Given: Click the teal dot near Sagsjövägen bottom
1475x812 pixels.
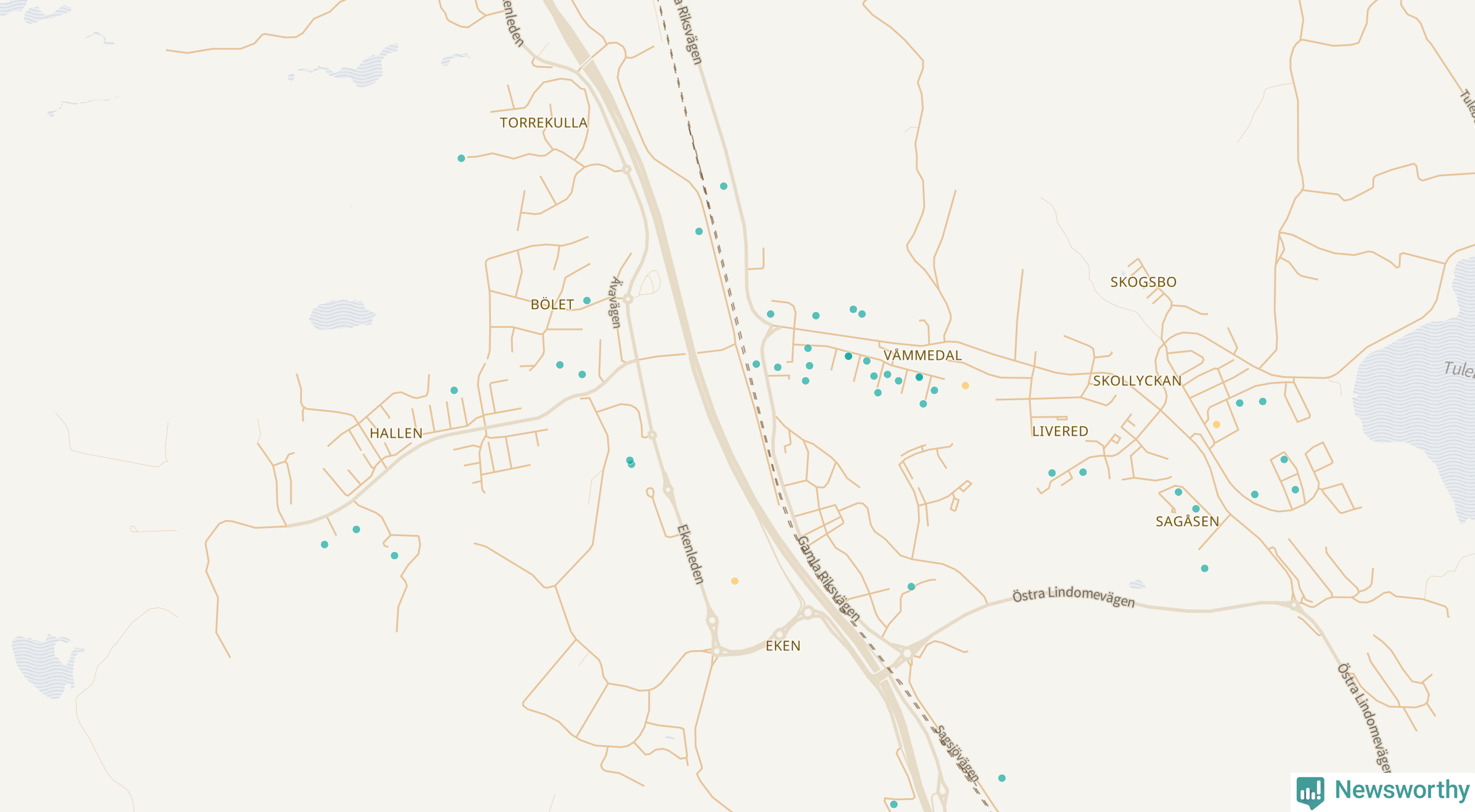Looking at the screenshot, I should pyautogui.click(x=1001, y=778).
